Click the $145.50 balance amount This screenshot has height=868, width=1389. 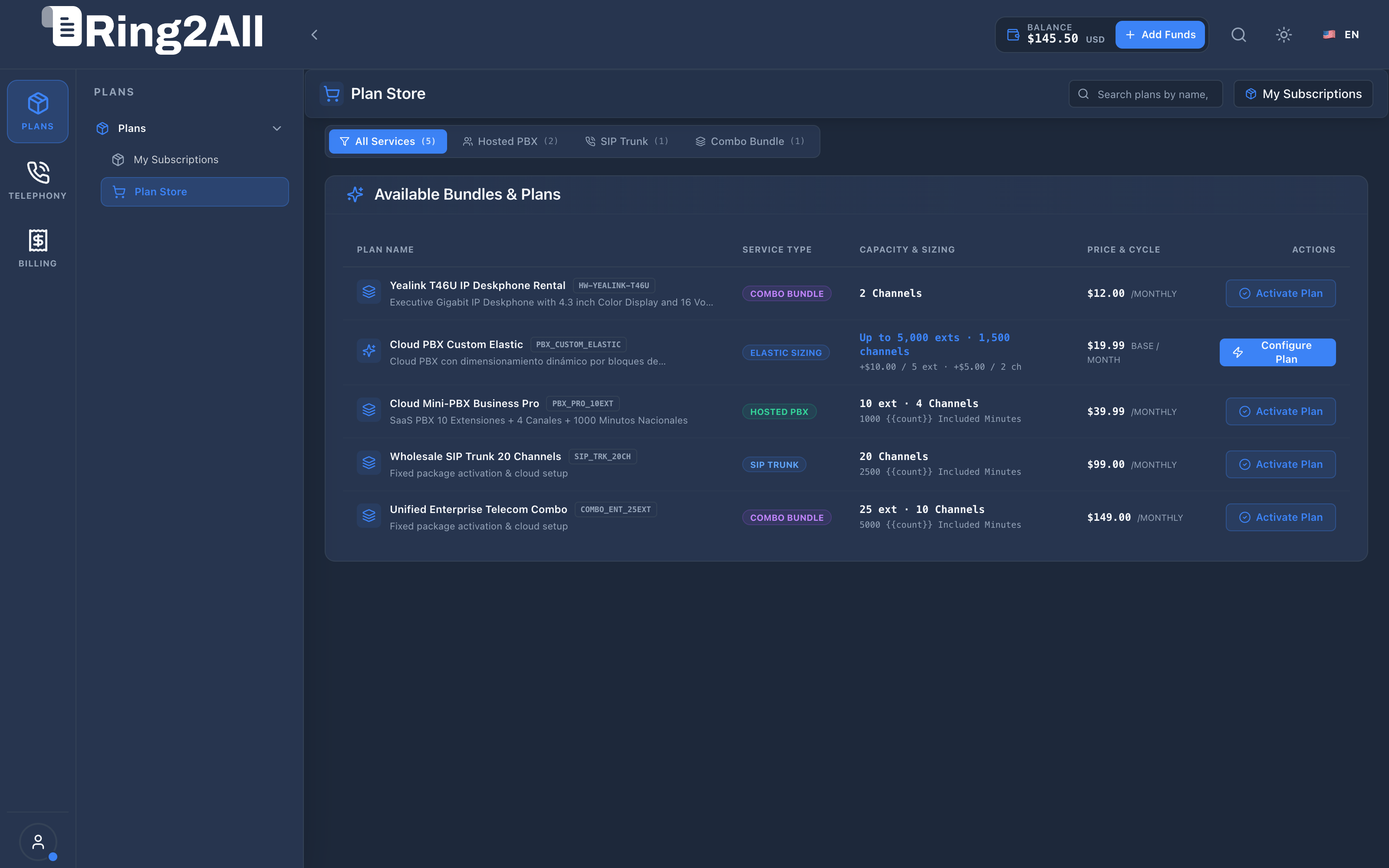(1052, 39)
